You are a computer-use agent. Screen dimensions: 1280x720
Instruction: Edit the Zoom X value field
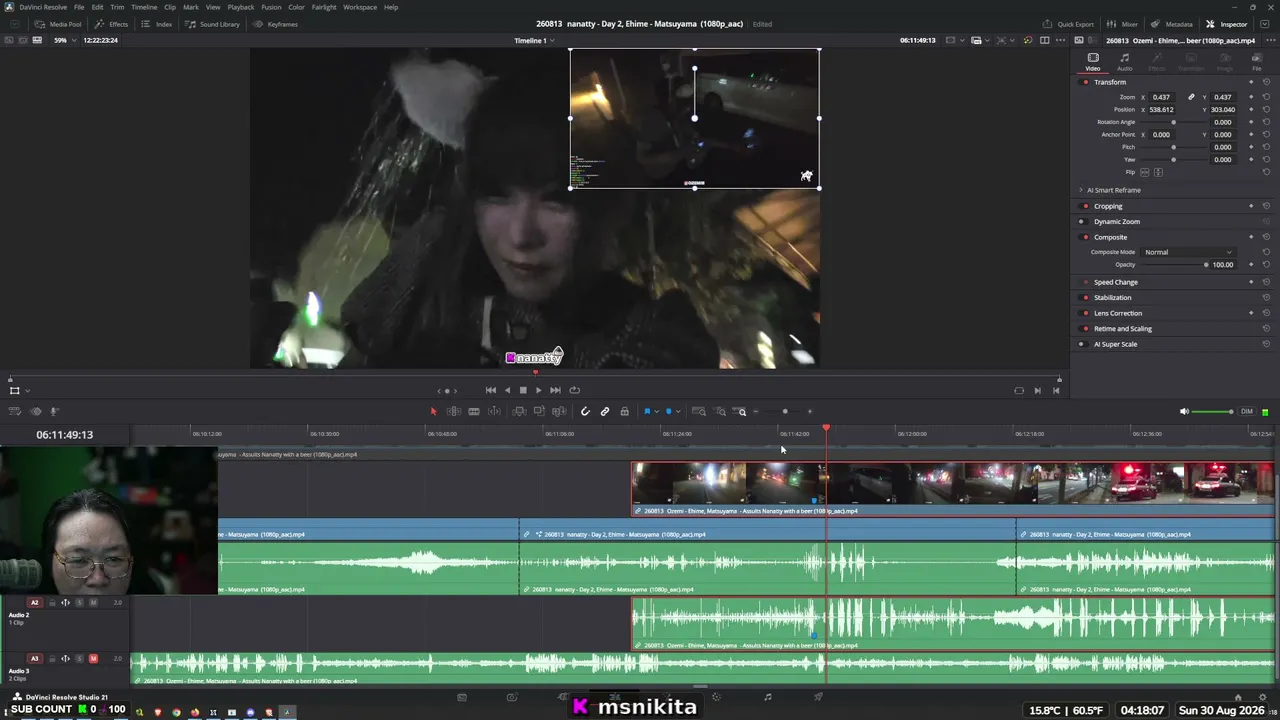1161,97
